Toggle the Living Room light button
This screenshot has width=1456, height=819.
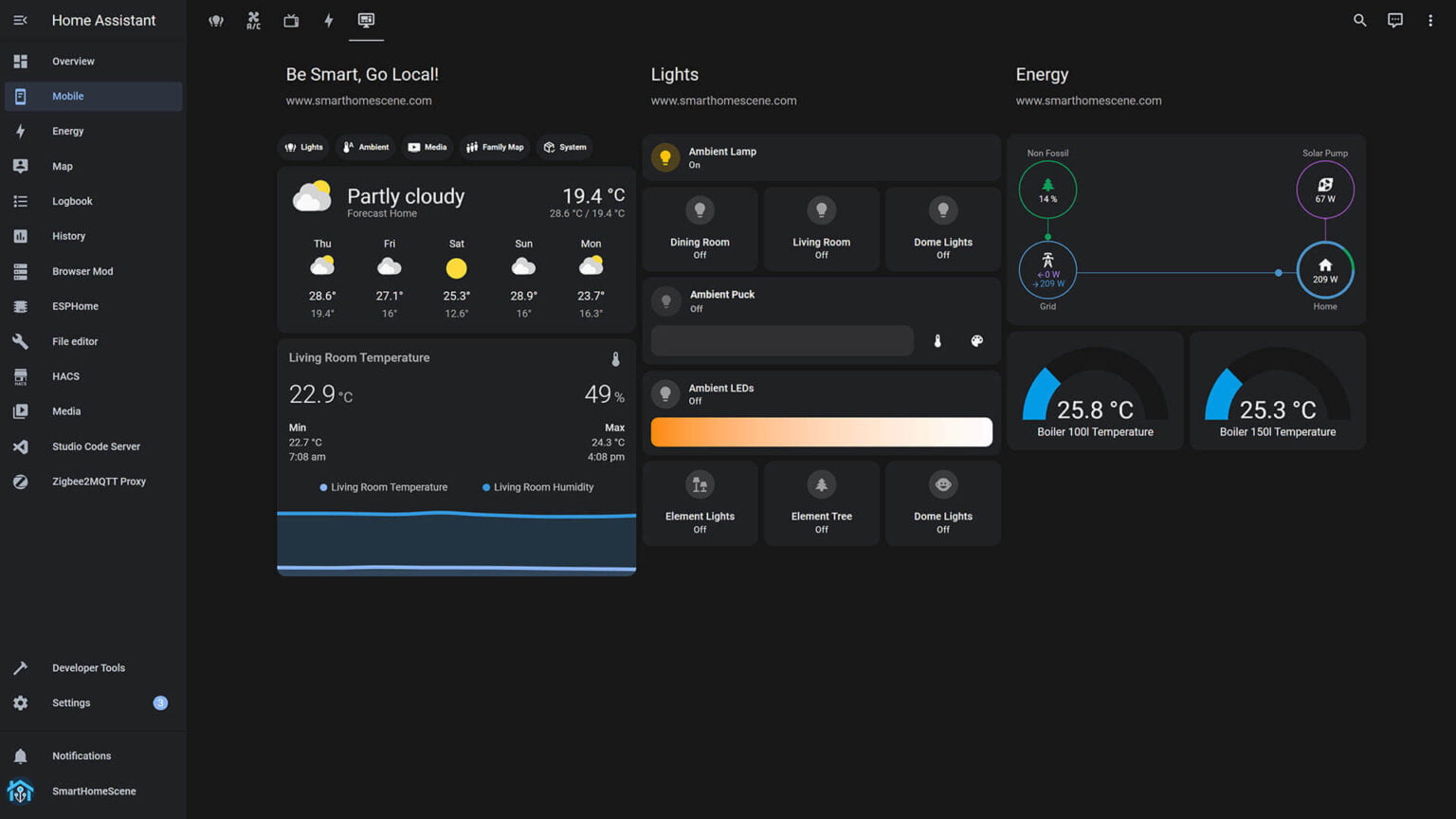(x=821, y=228)
